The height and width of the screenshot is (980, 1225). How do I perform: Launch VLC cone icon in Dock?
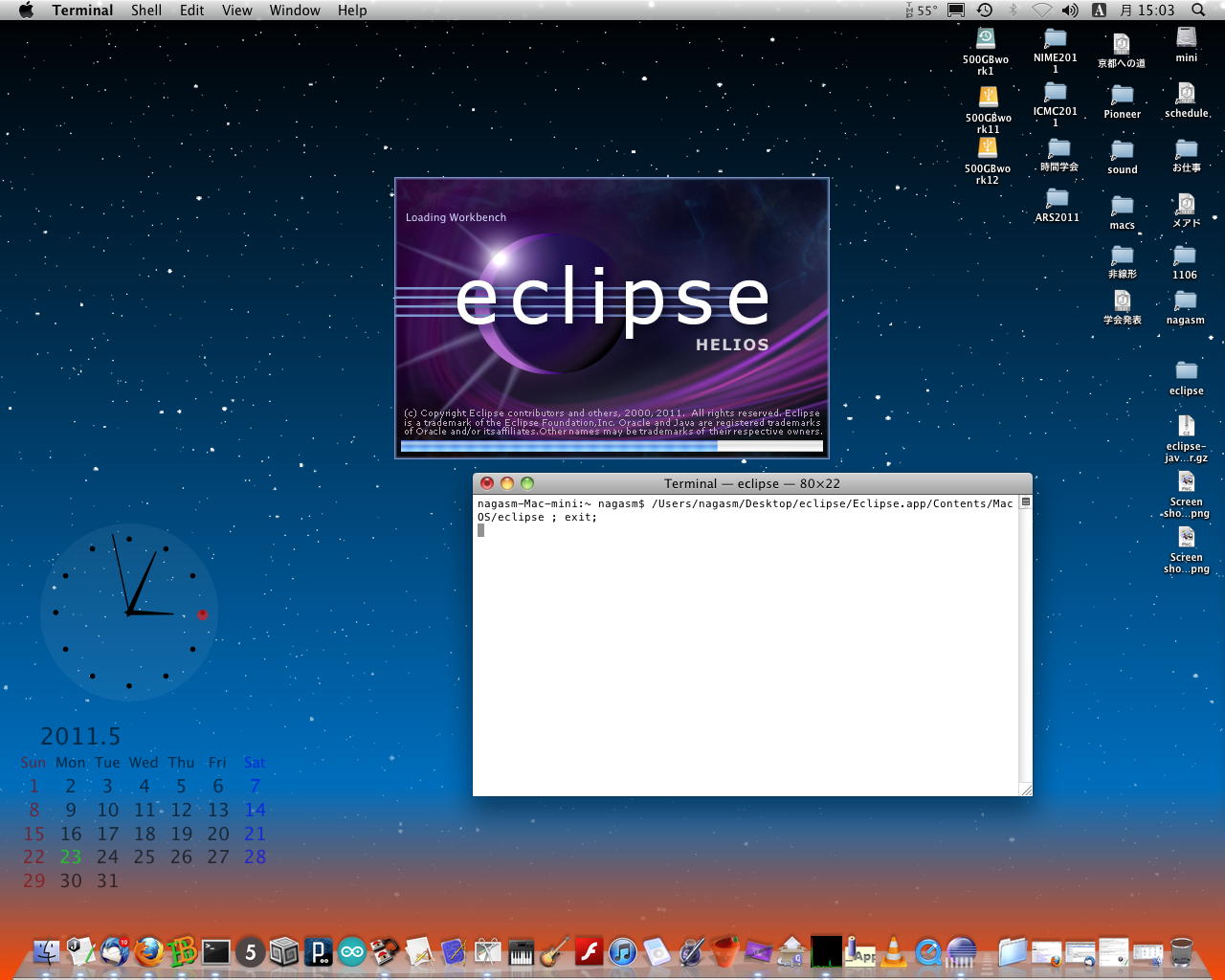(893, 951)
